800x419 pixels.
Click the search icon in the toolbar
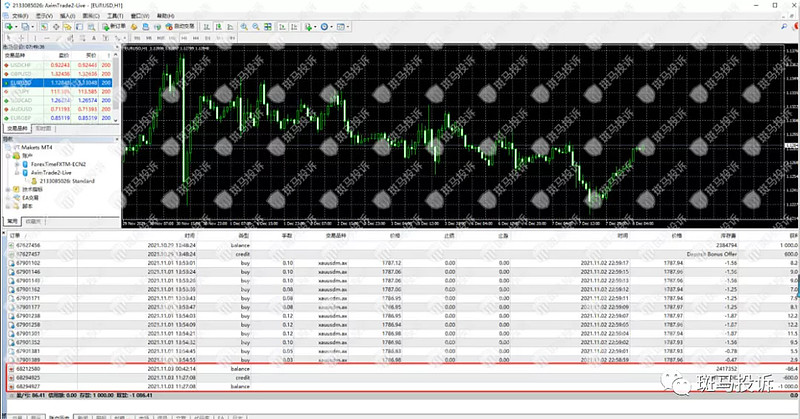[784, 27]
